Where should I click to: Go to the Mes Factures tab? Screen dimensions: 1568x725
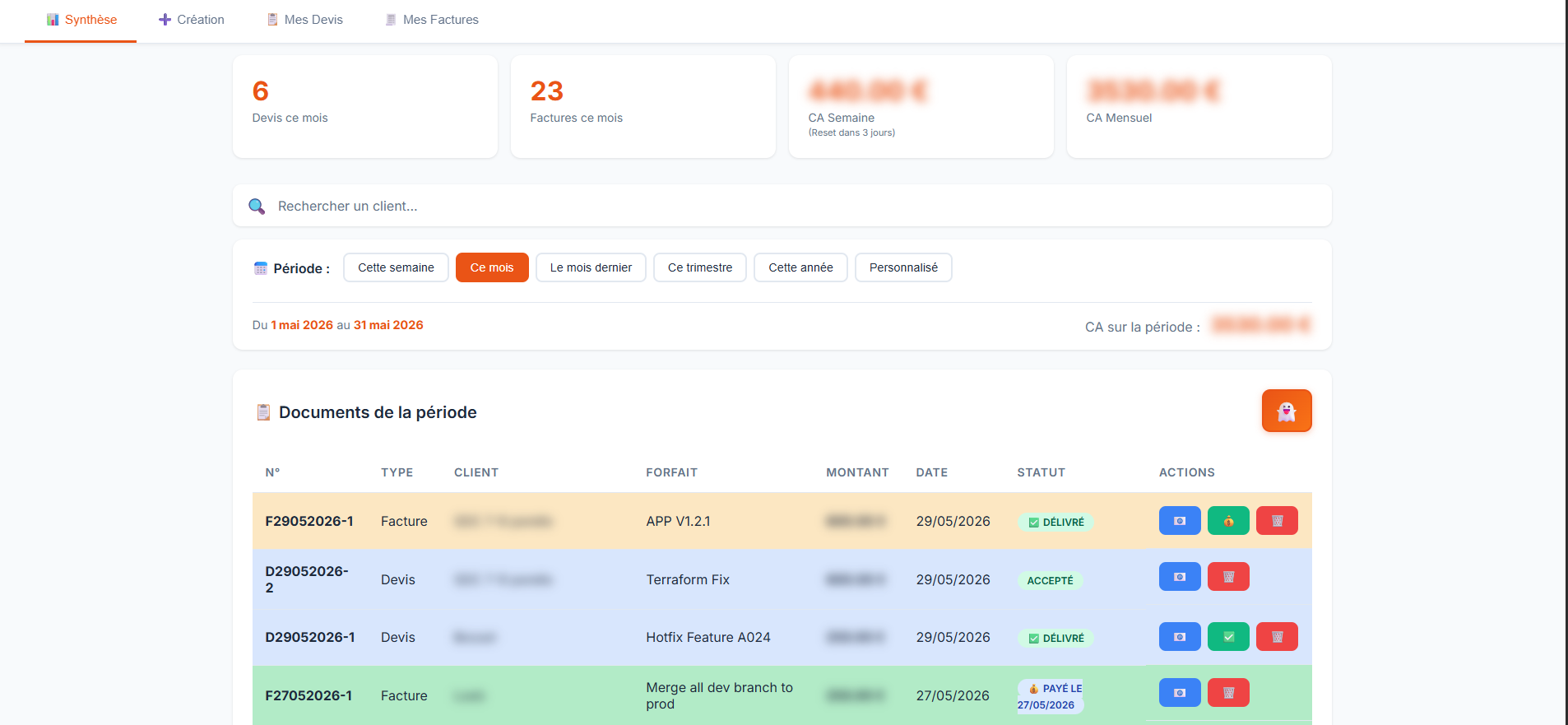[x=432, y=20]
